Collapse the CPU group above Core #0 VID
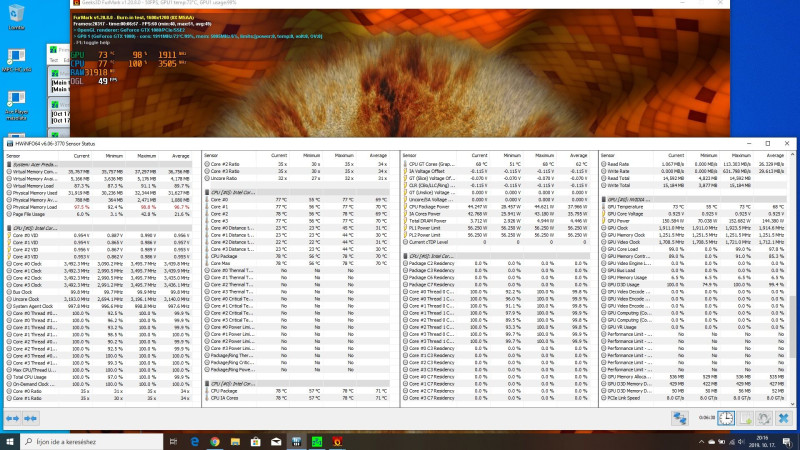 pyautogui.click(x=99, y=228)
